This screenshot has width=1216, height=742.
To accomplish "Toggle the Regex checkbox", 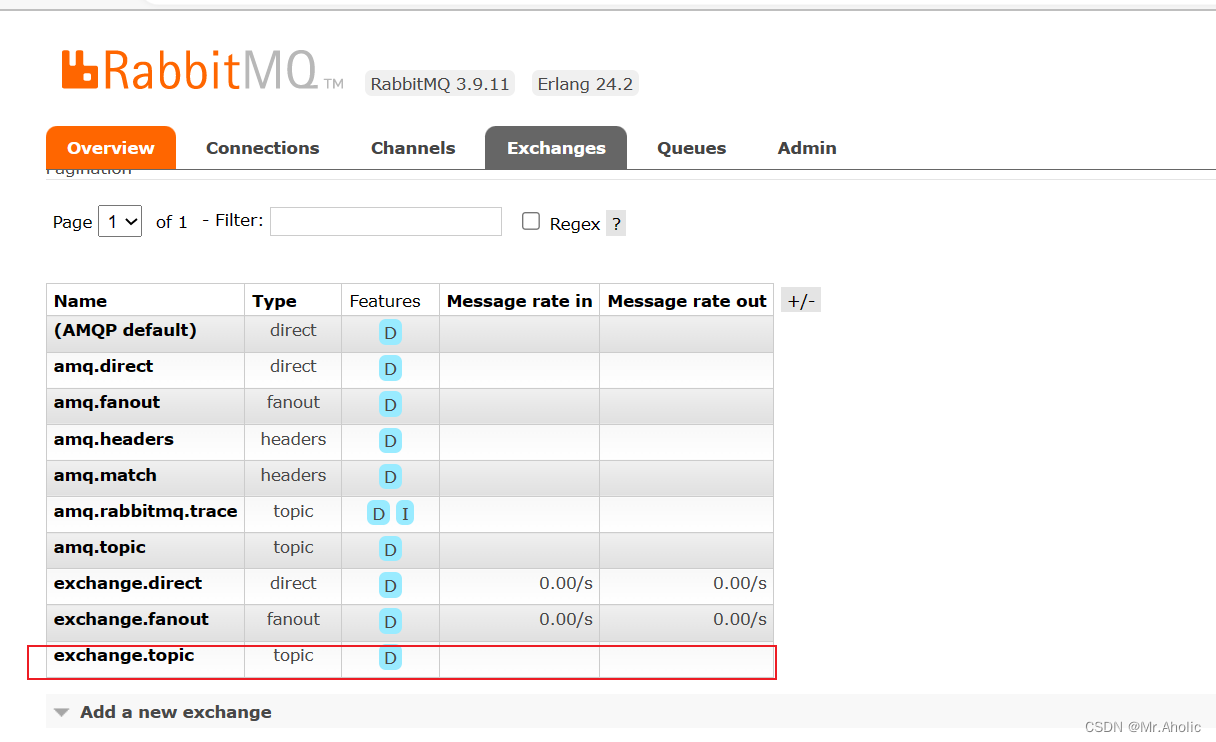I will click(531, 221).
